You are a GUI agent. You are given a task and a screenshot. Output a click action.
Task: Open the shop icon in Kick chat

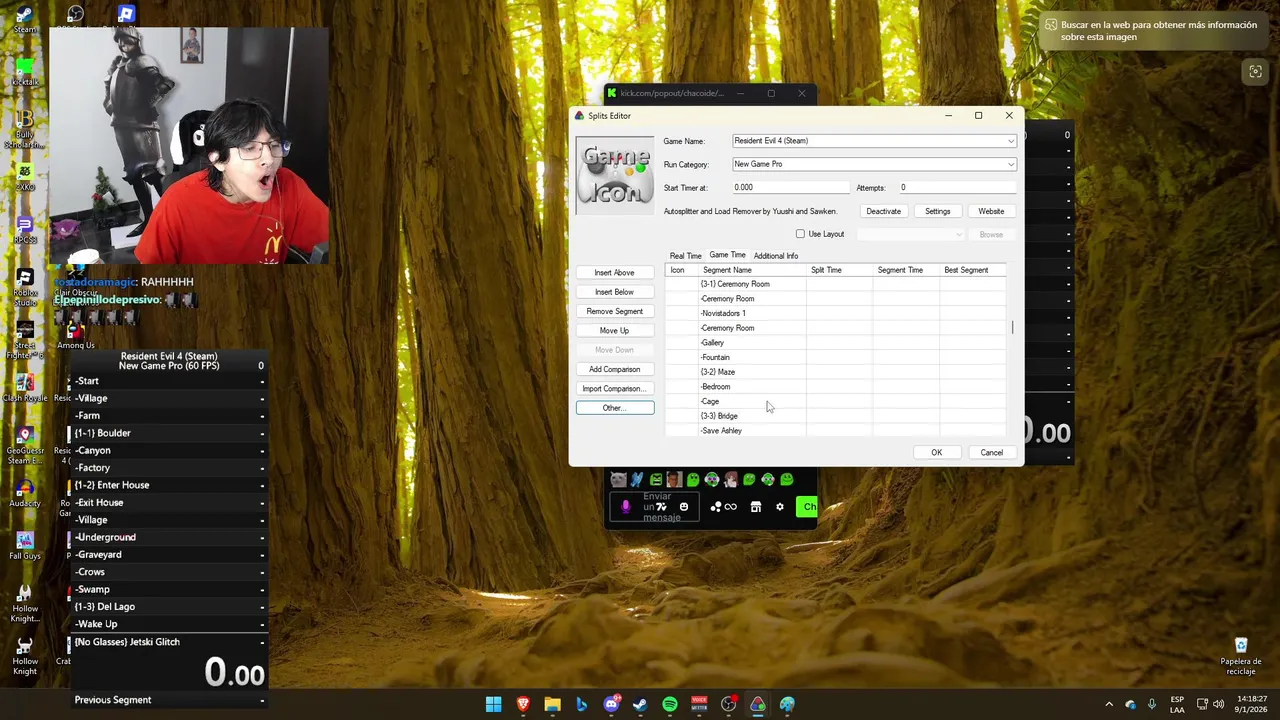[x=756, y=507]
